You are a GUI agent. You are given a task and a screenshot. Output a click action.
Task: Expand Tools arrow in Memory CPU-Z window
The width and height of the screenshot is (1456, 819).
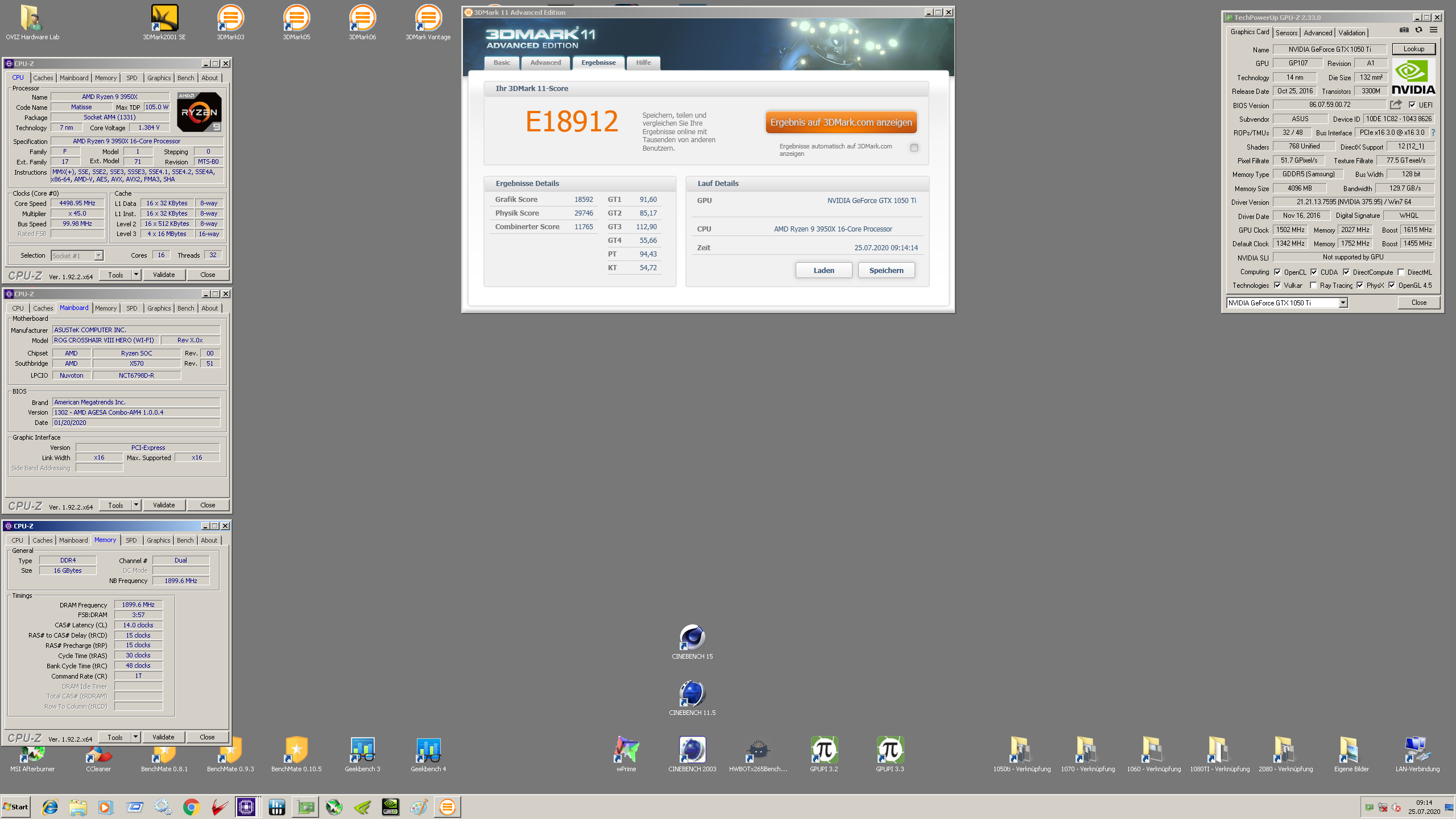(135, 737)
